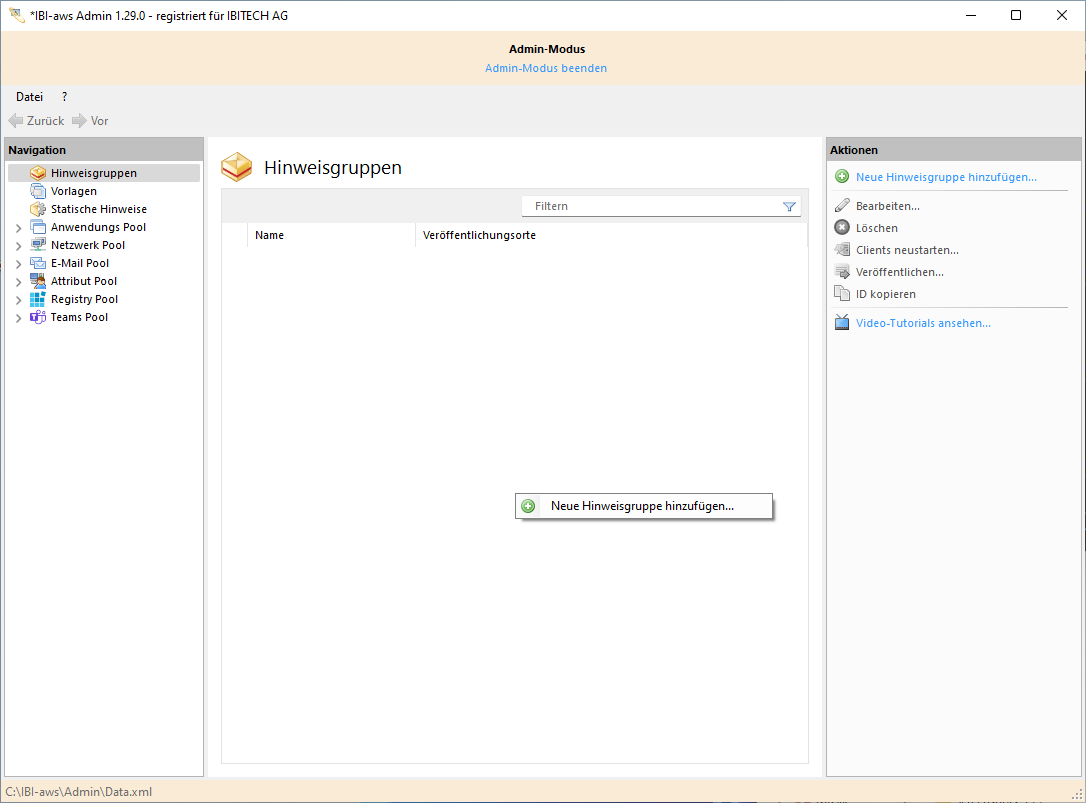Select Neue Hinweisgruppe hinzufügen in context menu
Screen dimensions: 1086x803
642,506
